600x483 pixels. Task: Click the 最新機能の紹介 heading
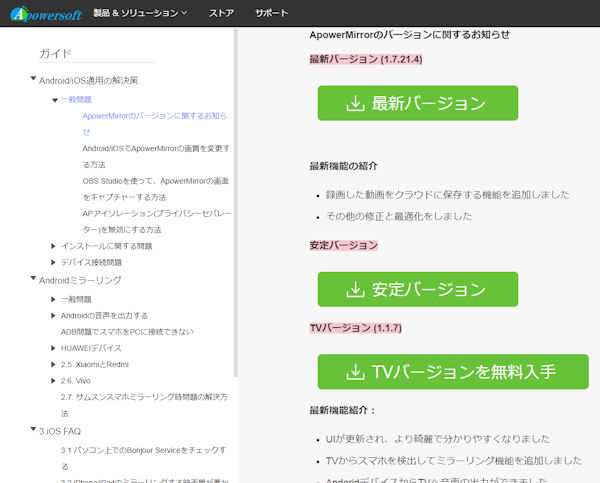coord(343,166)
